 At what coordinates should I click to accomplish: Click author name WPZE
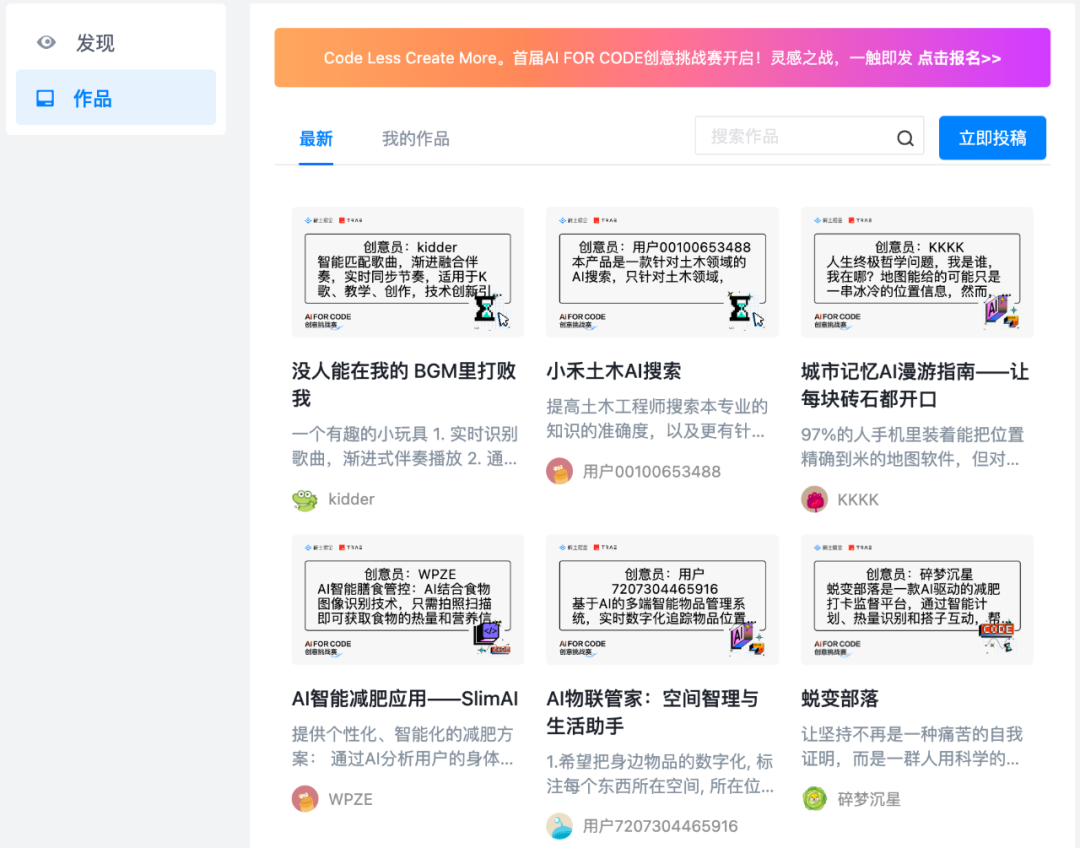351,799
